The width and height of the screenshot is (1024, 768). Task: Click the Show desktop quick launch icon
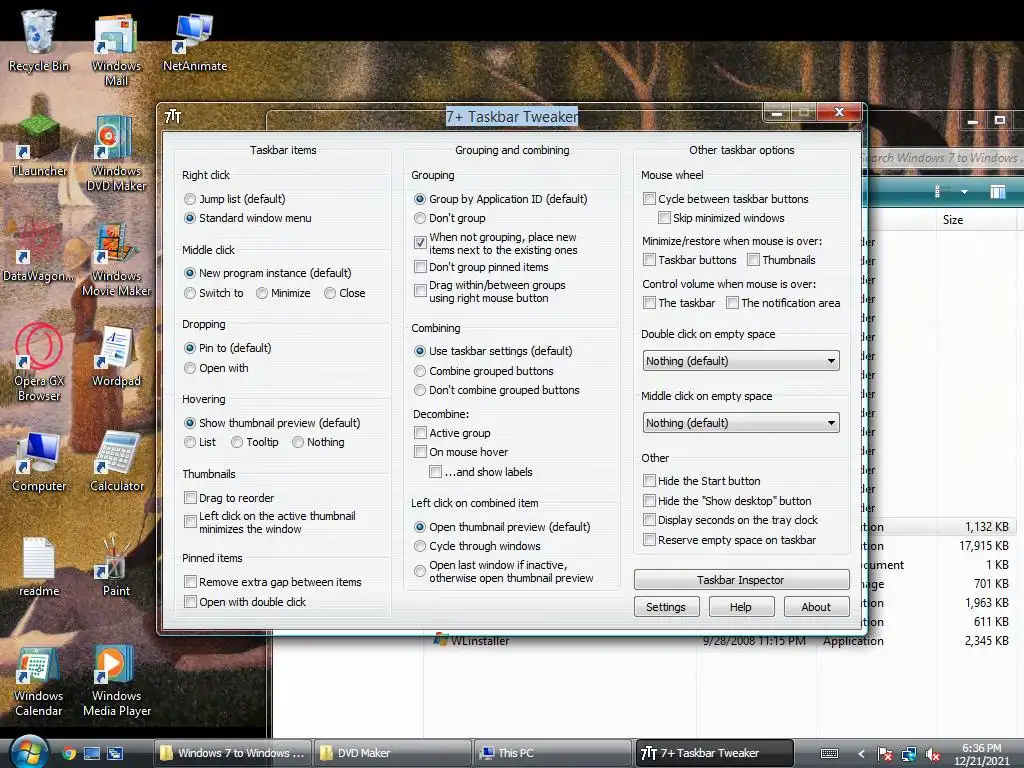click(92, 753)
